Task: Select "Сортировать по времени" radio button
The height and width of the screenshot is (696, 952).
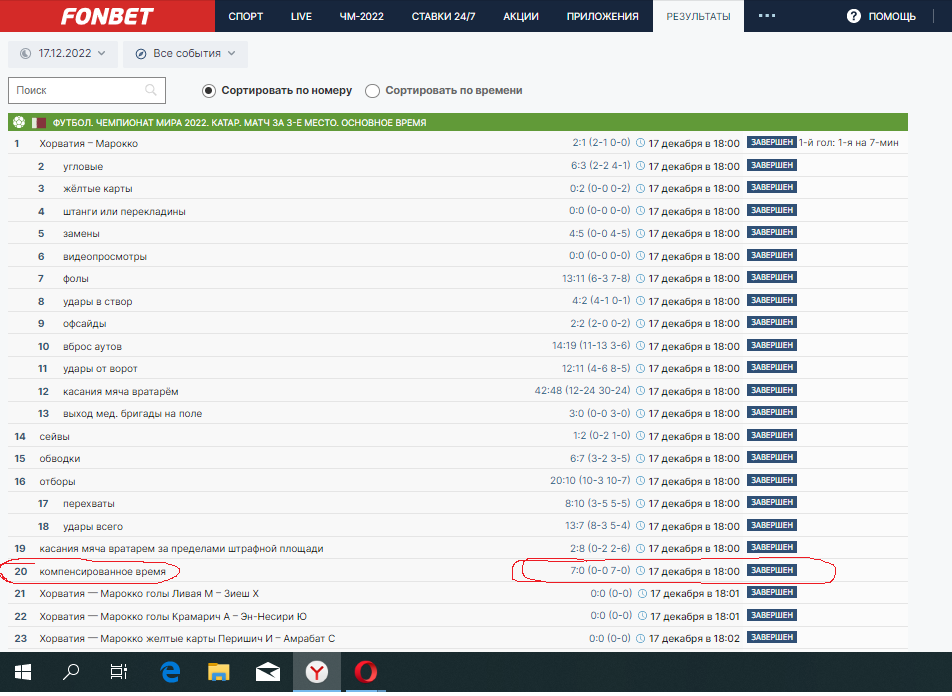Action: click(373, 91)
